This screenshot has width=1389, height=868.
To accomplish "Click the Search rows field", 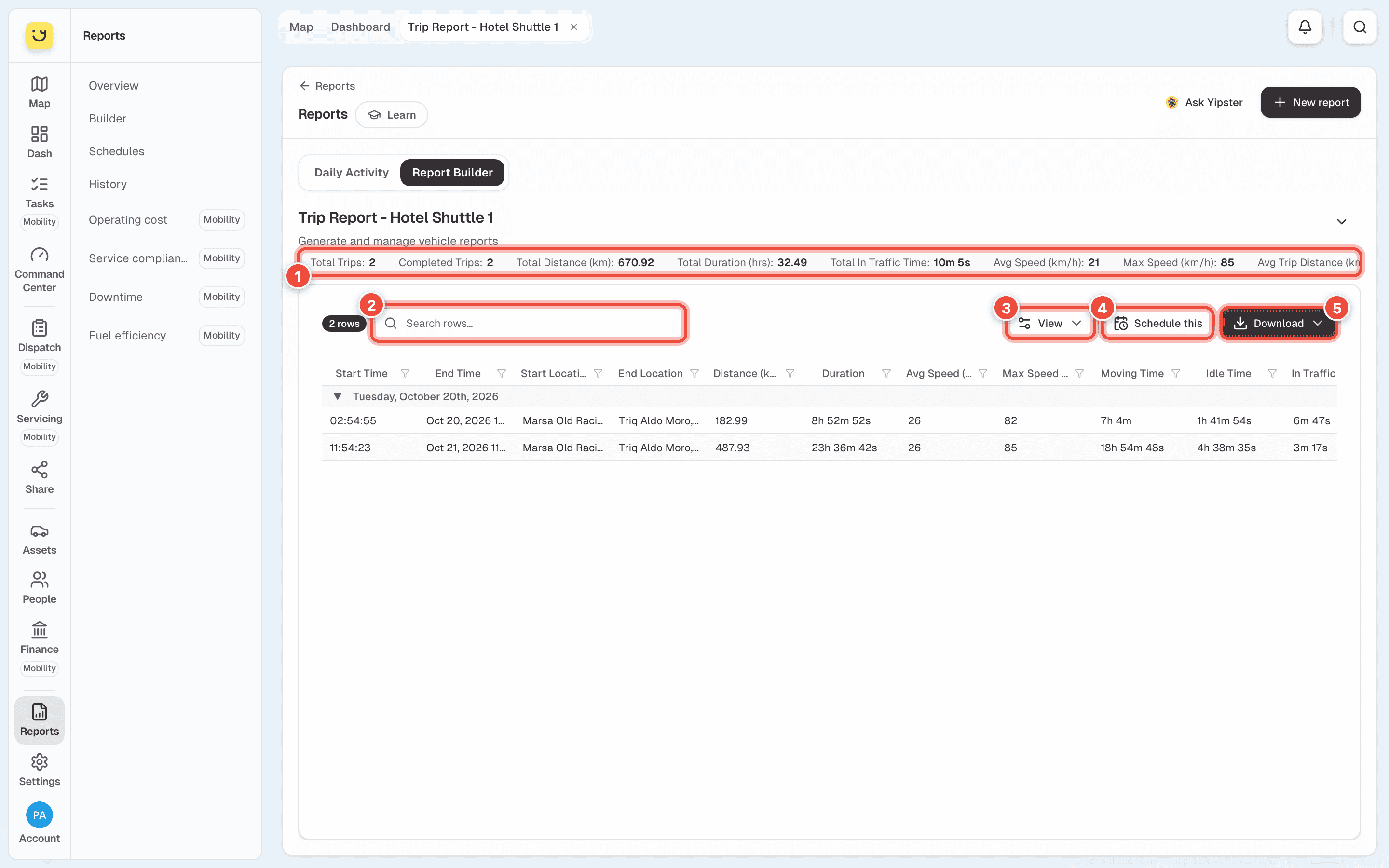I will pyautogui.click(x=528, y=323).
